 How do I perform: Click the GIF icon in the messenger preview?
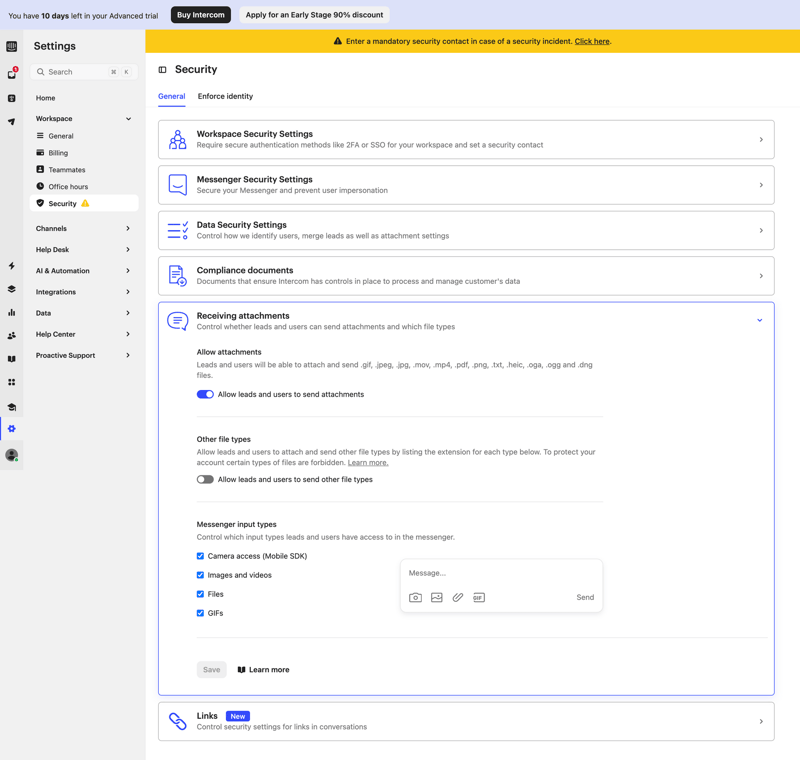point(478,597)
